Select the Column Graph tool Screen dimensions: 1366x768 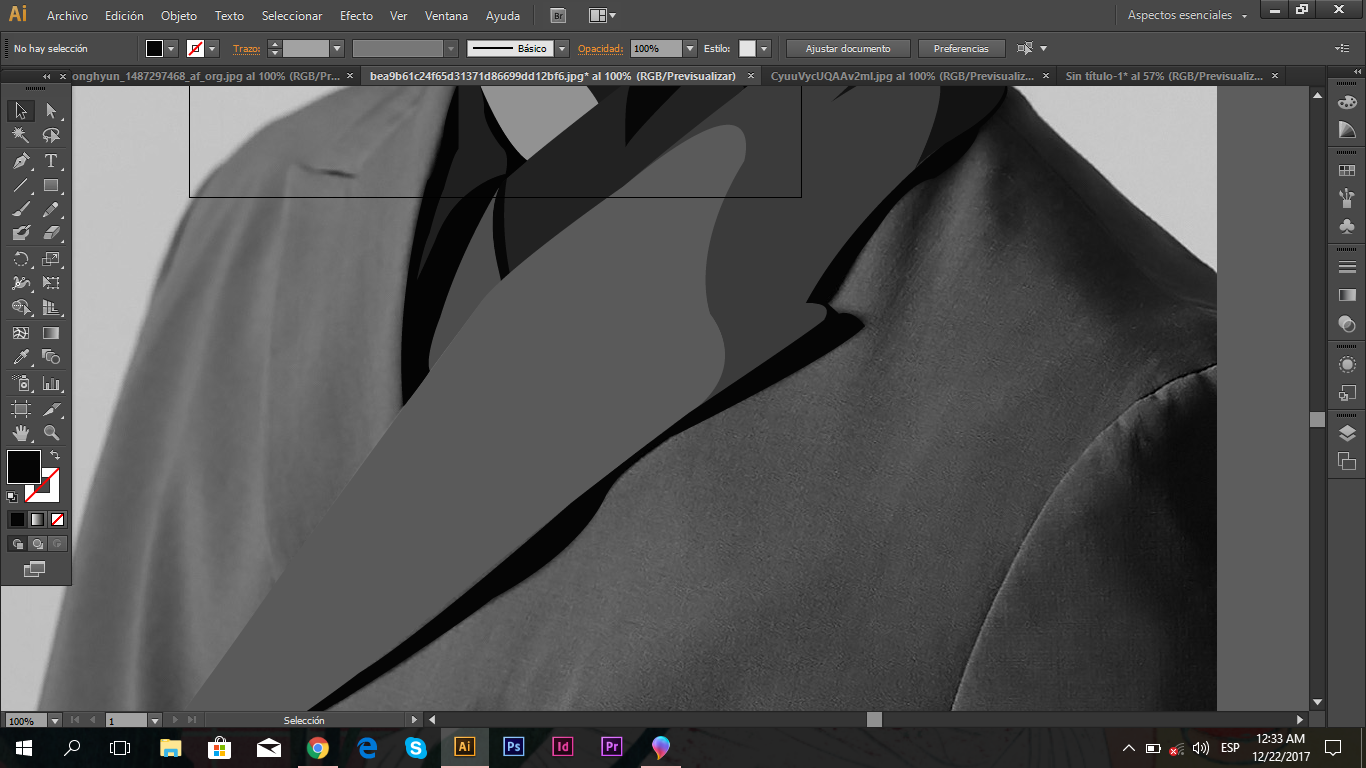coord(51,383)
